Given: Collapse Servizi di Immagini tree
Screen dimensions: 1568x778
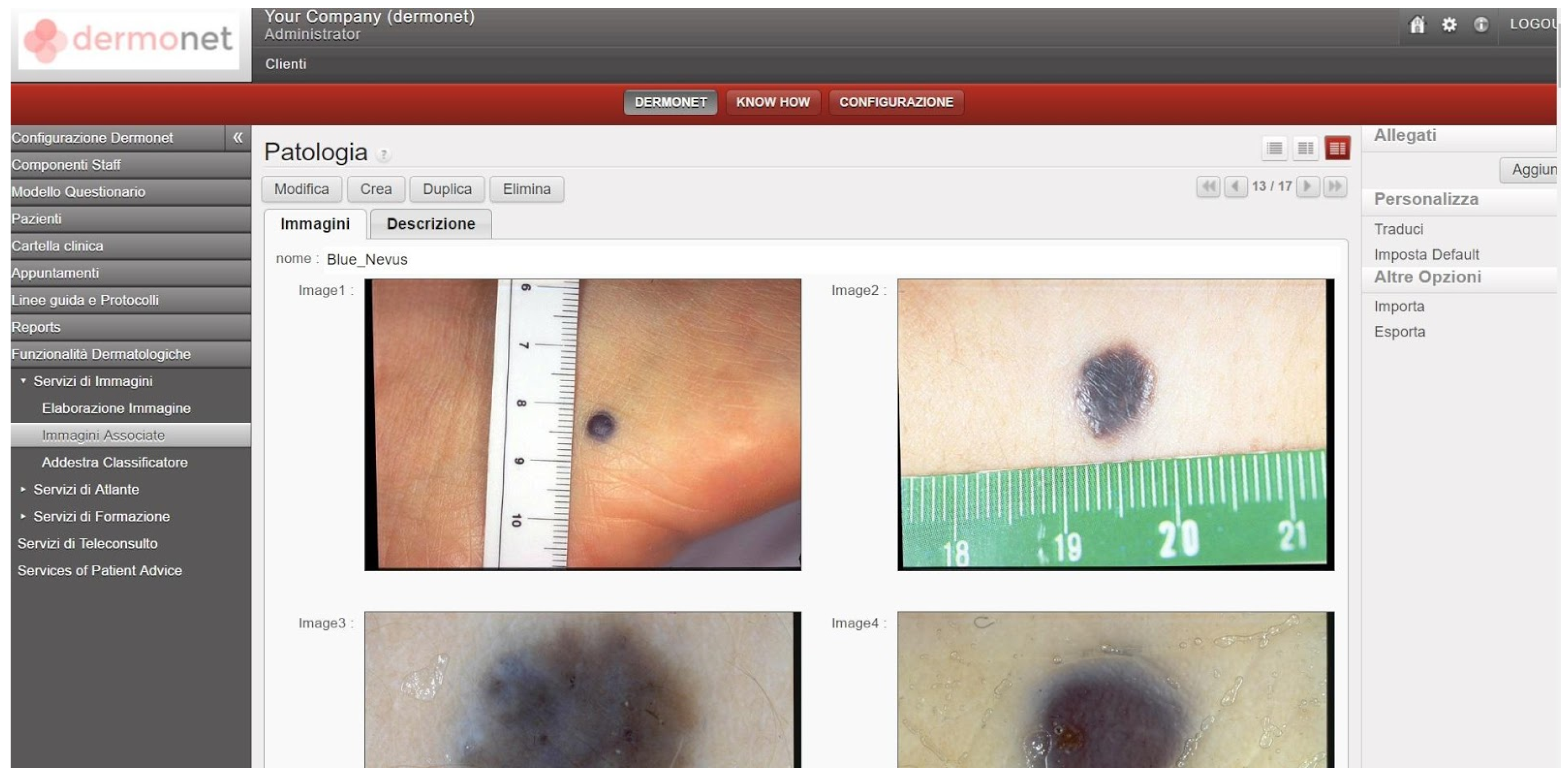Looking at the screenshot, I should pos(24,381).
